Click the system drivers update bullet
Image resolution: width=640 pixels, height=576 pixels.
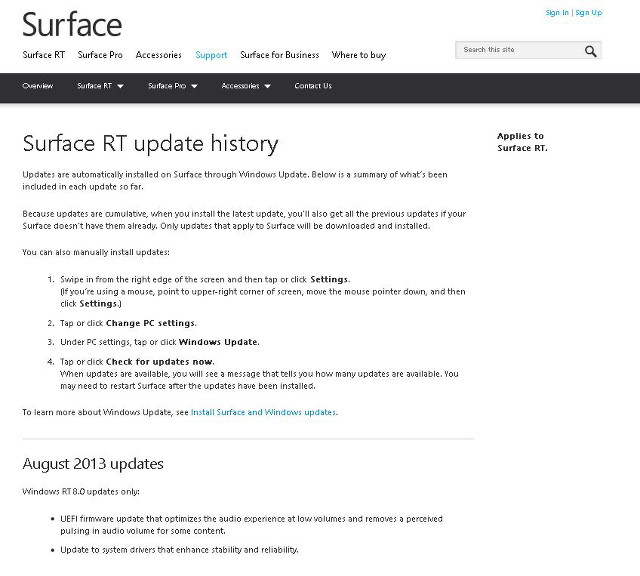179,550
